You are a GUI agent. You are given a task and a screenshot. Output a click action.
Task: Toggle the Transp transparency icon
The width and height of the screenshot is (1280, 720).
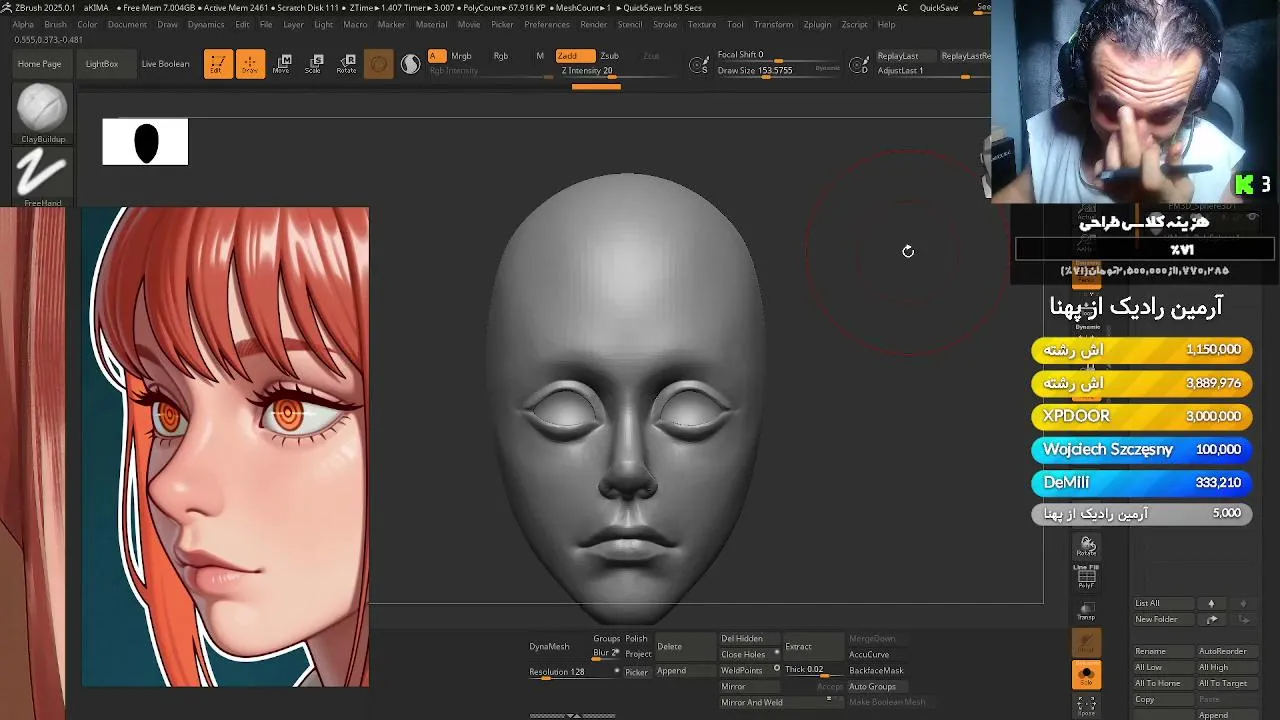1086,611
